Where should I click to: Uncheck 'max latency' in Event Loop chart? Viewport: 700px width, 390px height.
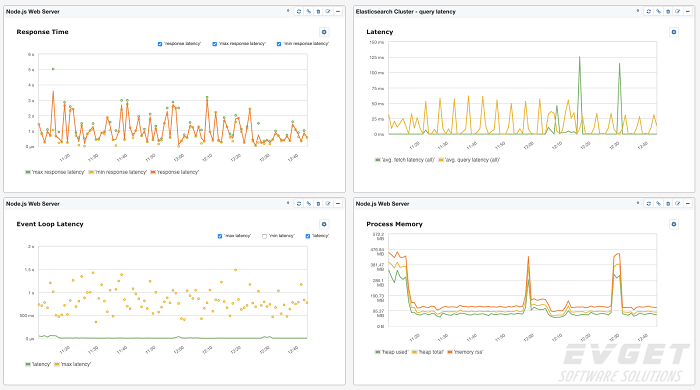tap(220, 236)
